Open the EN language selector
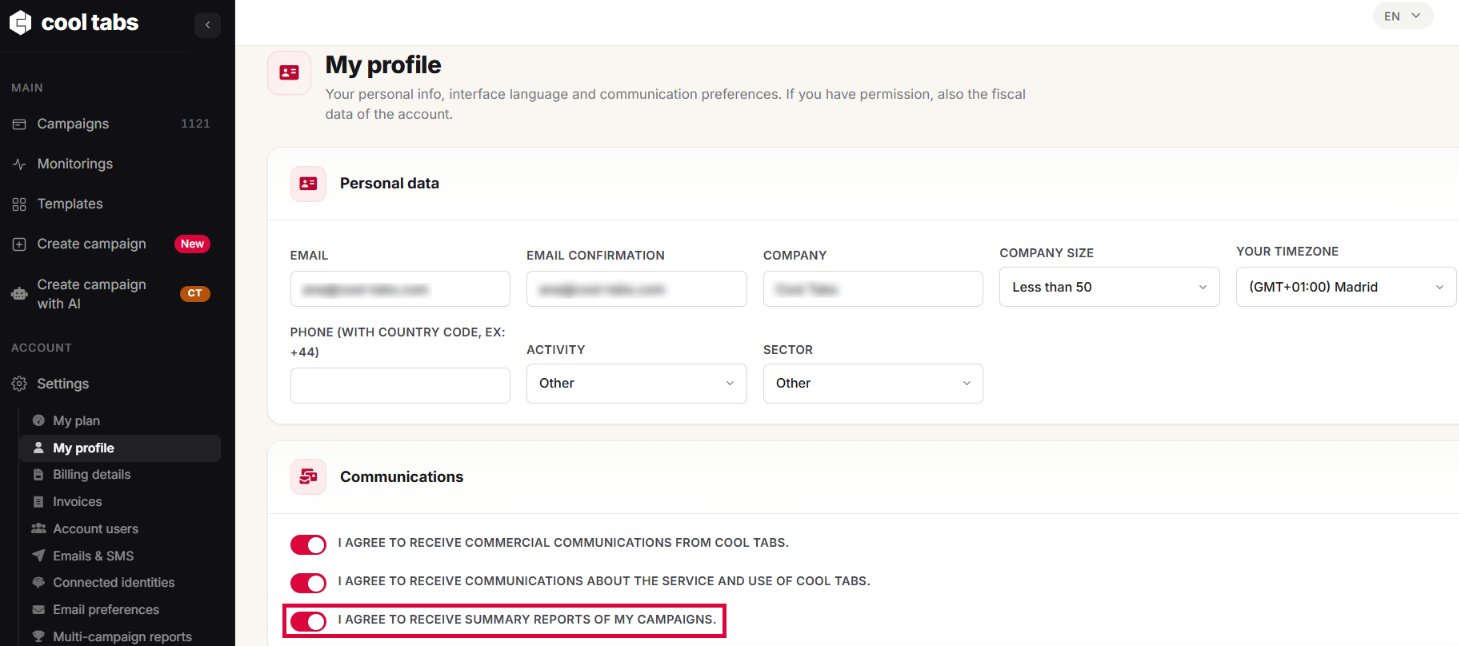This screenshot has width=1459, height=646. (x=1403, y=16)
